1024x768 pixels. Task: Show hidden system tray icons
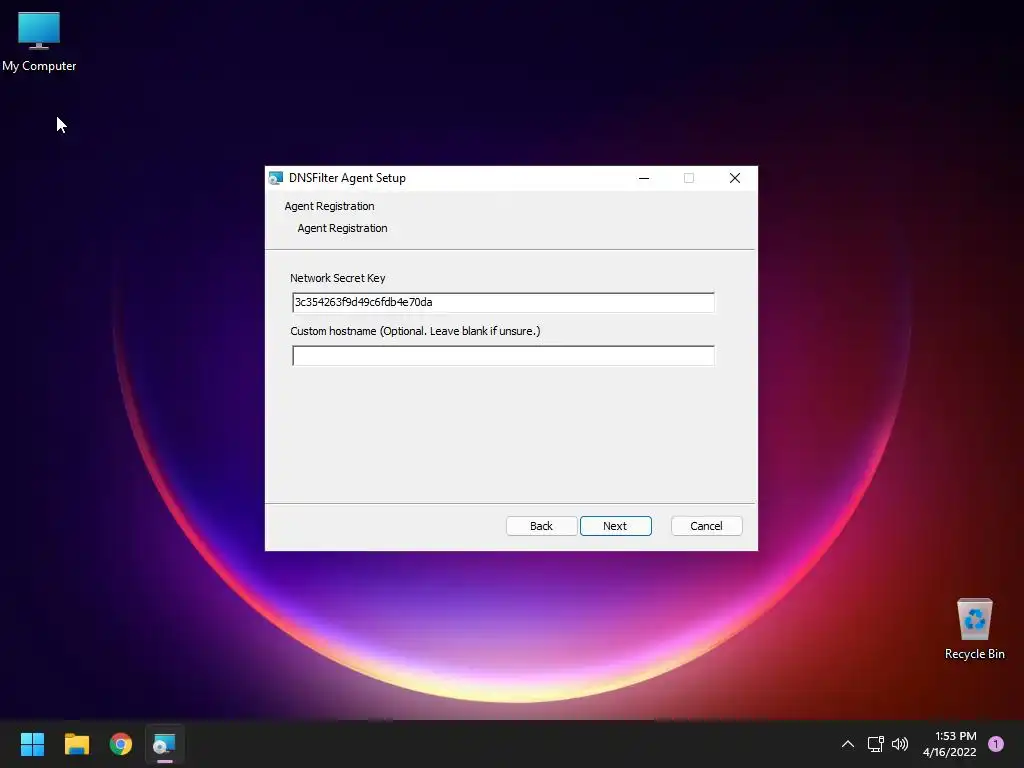pos(848,744)
